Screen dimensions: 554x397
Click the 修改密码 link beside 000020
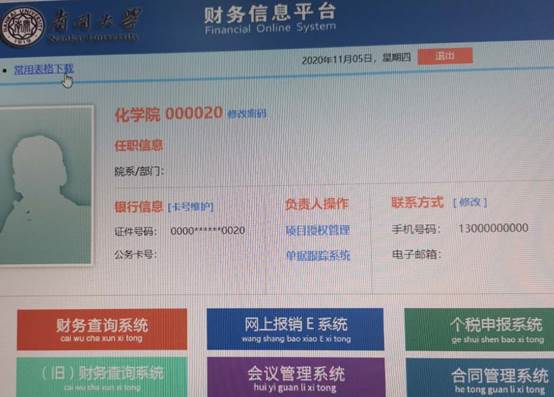point(247,114)
